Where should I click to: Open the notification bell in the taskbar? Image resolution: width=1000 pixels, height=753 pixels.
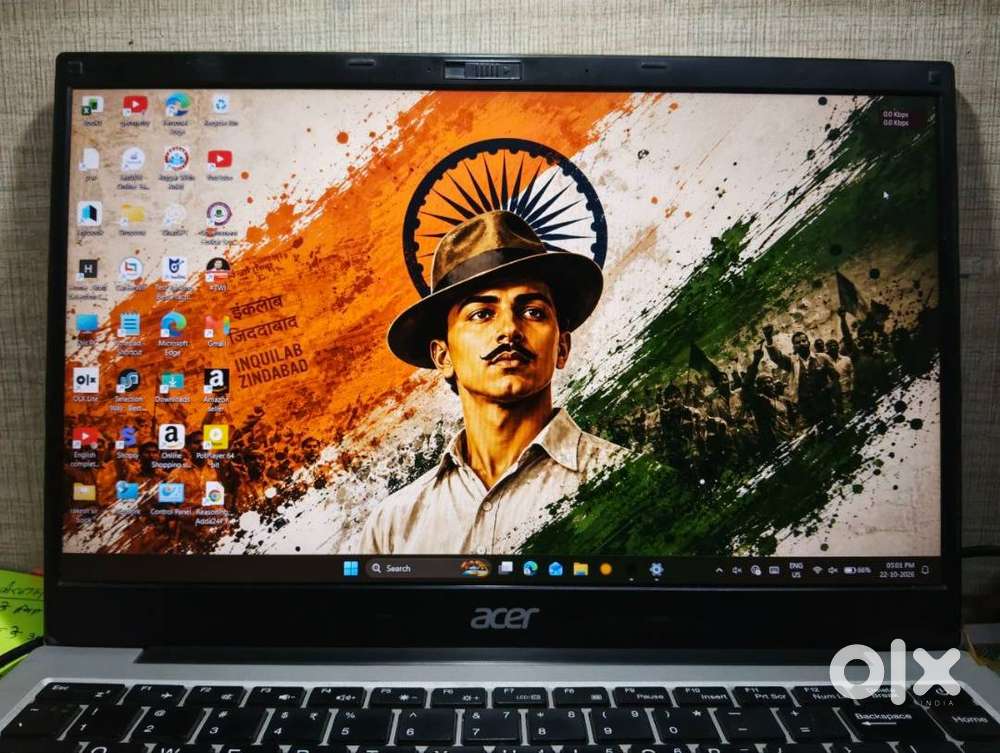(x=925, y=571)
